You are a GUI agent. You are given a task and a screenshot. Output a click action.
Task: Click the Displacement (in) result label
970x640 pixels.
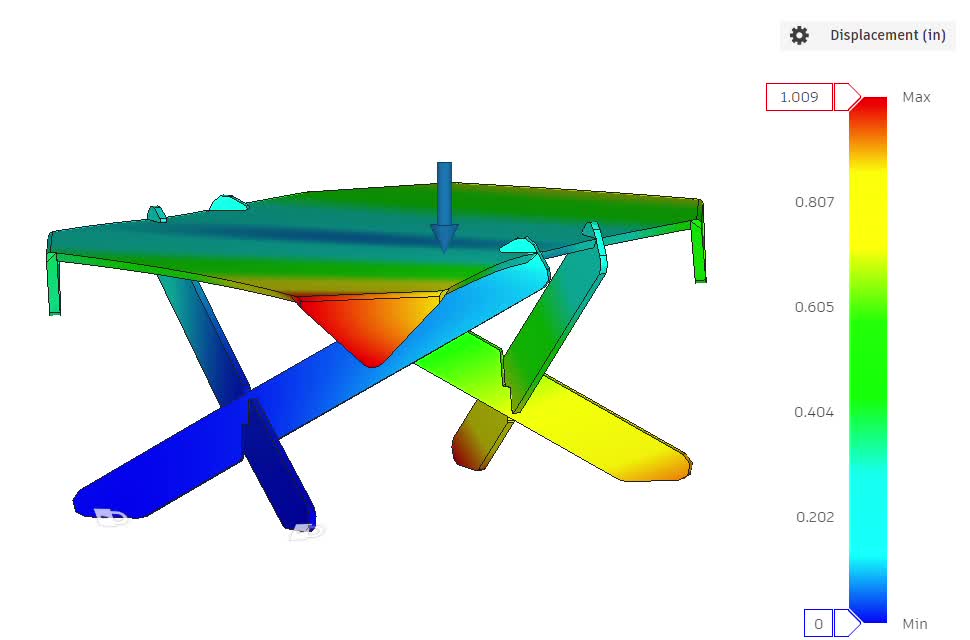(888, 35)
